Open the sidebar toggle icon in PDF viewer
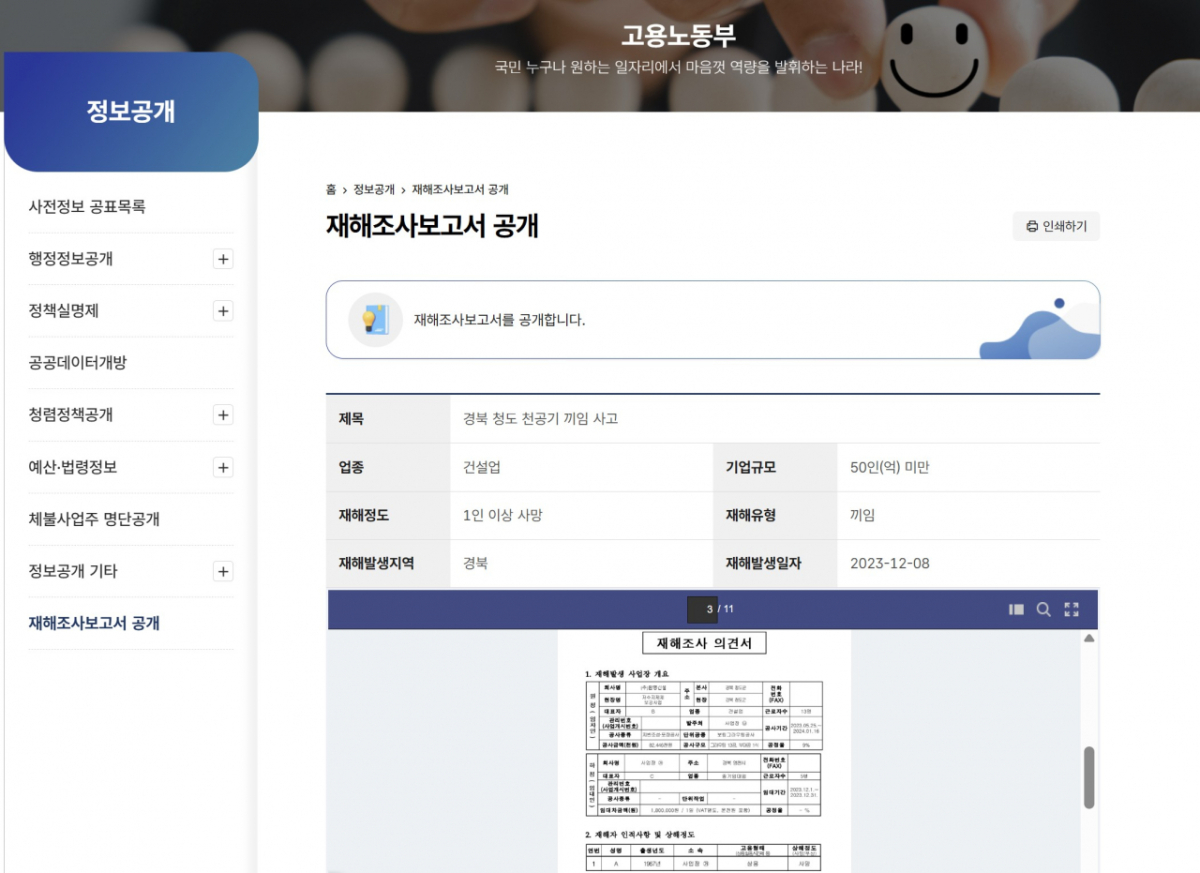The image size is (1200, 873). [1016, 609]
